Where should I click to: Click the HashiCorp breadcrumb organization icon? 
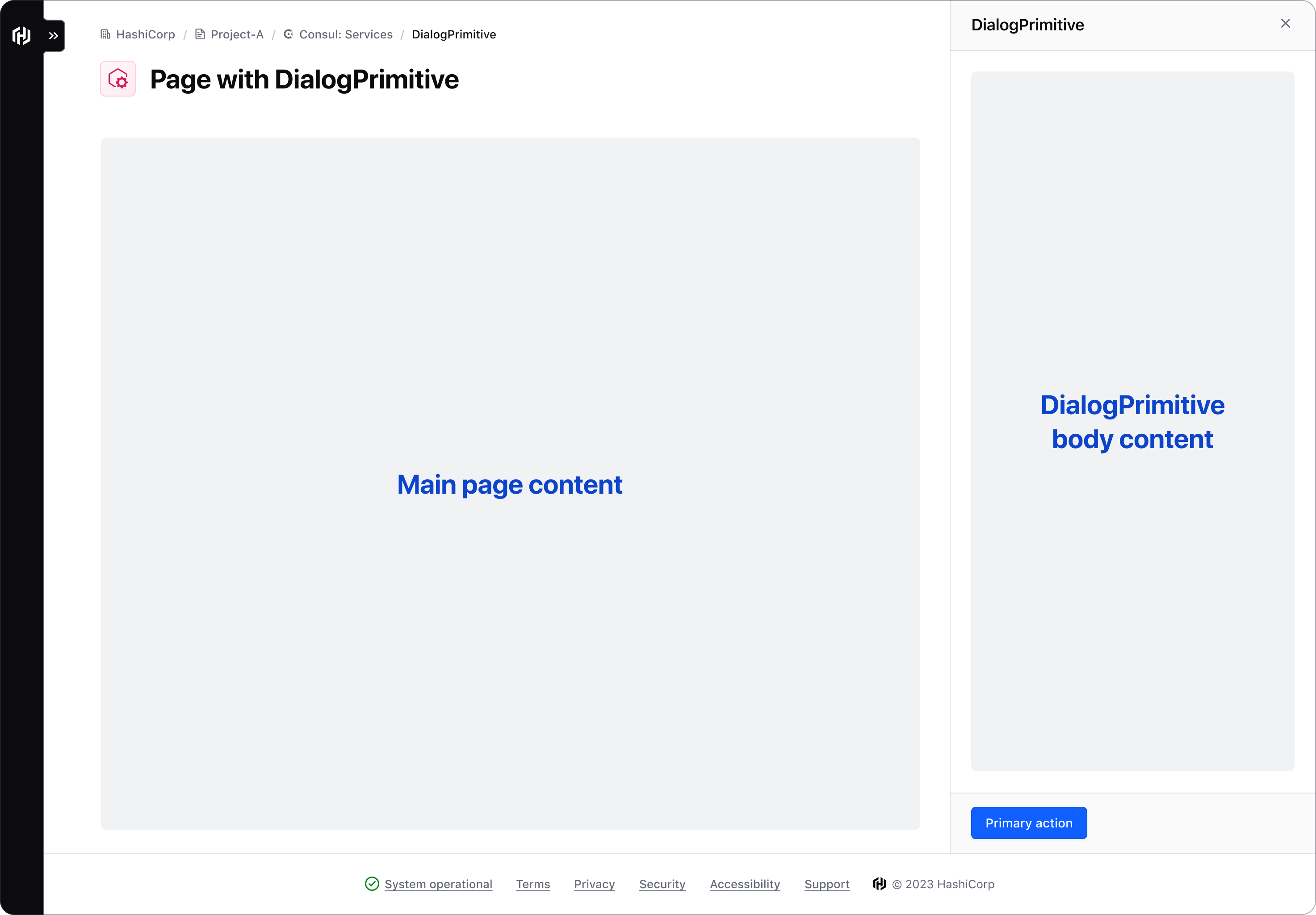coord(105,34)
